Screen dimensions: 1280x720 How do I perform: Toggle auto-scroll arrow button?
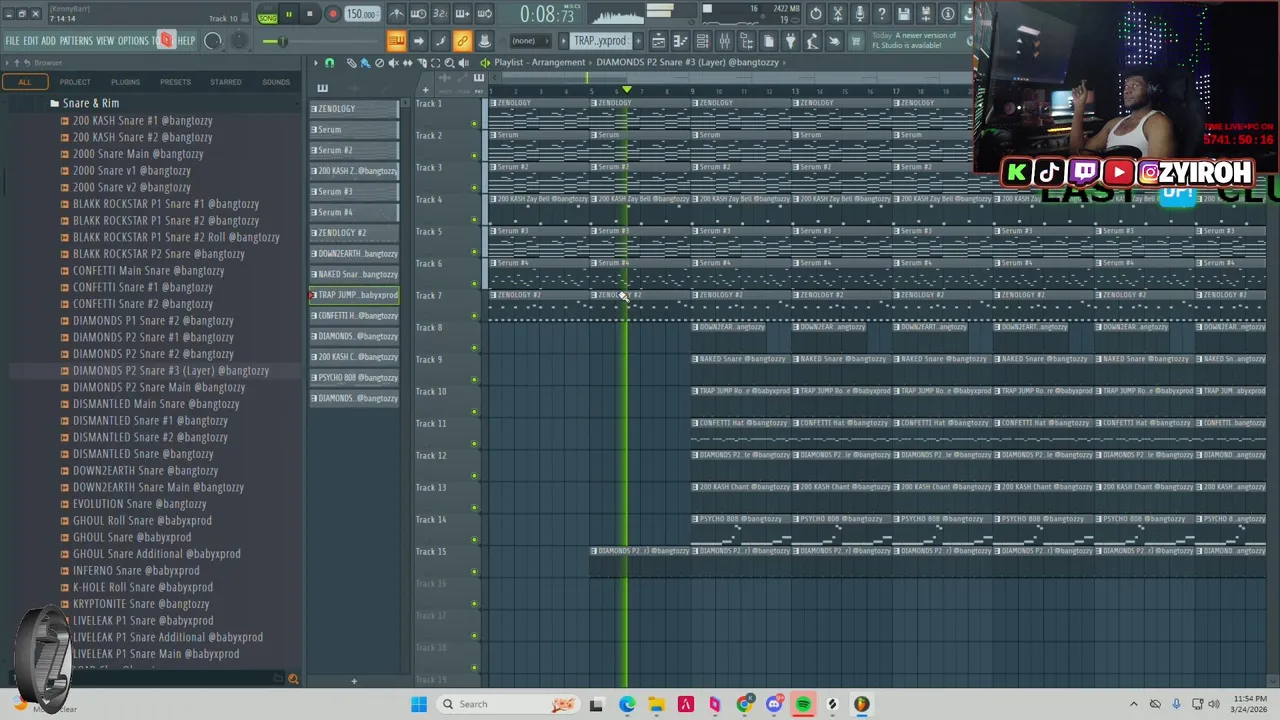[x=418, y=41]
